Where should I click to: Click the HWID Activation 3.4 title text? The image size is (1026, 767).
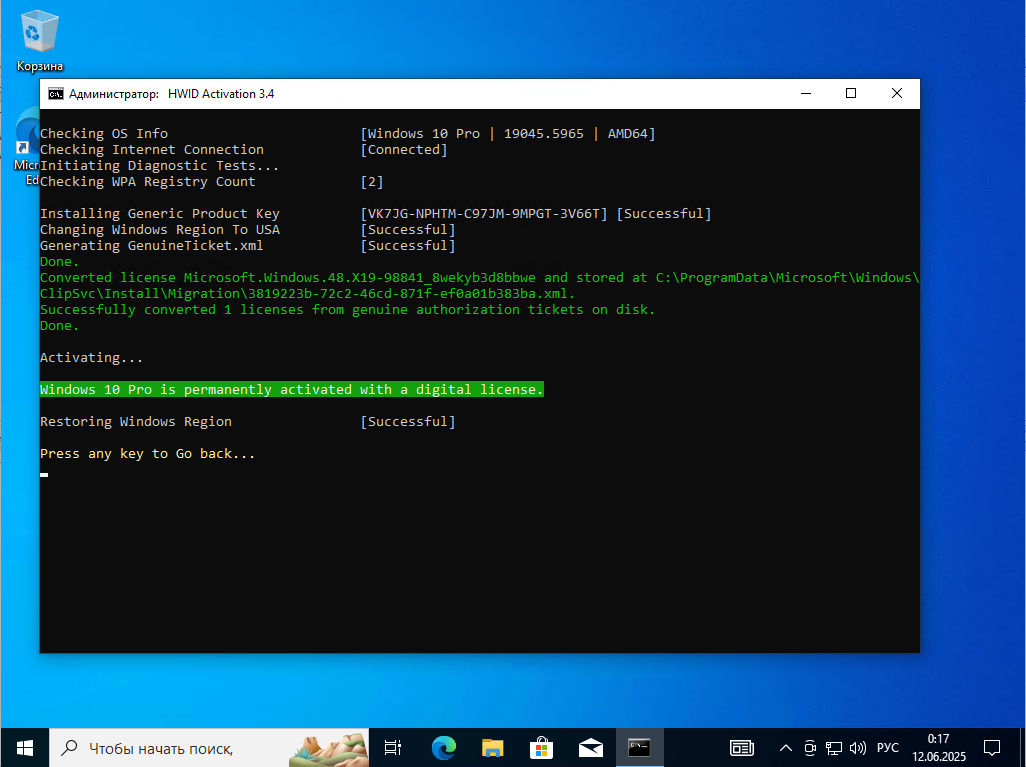[221, 94]
